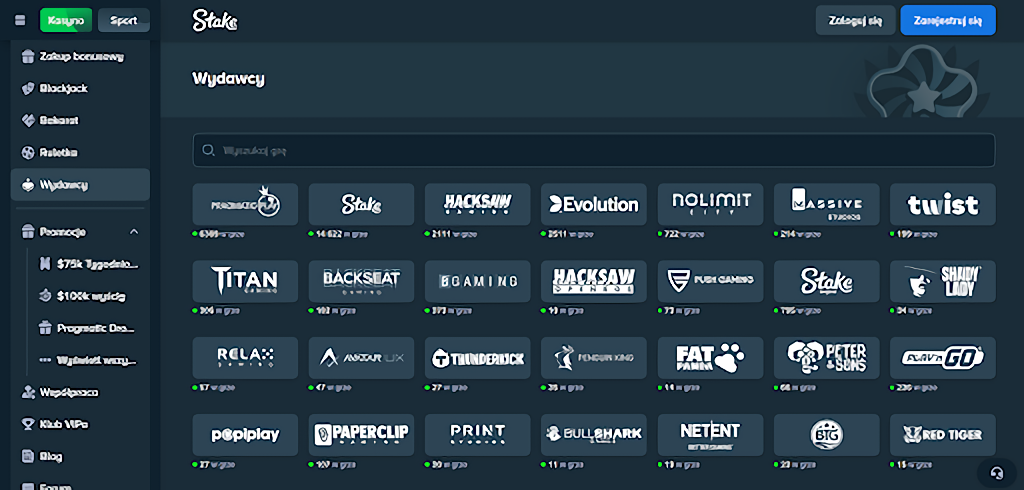This screenshot has height=490, width=1024.
Task: Open the Bakarat sidebar entry
Action: [60, 120]
